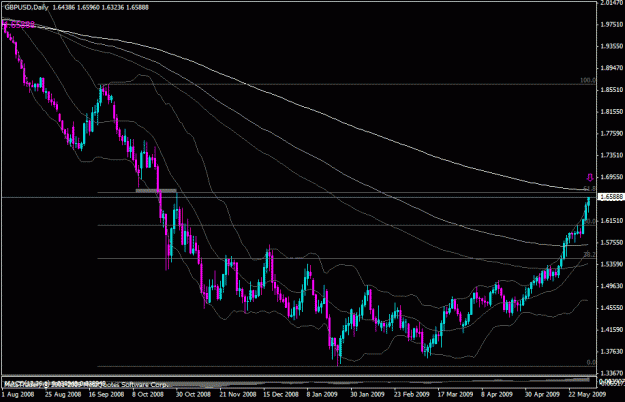625x402 pixels.
Task: Click the GBPUSD,Daily chart title text
Action: tap(26, 7)
